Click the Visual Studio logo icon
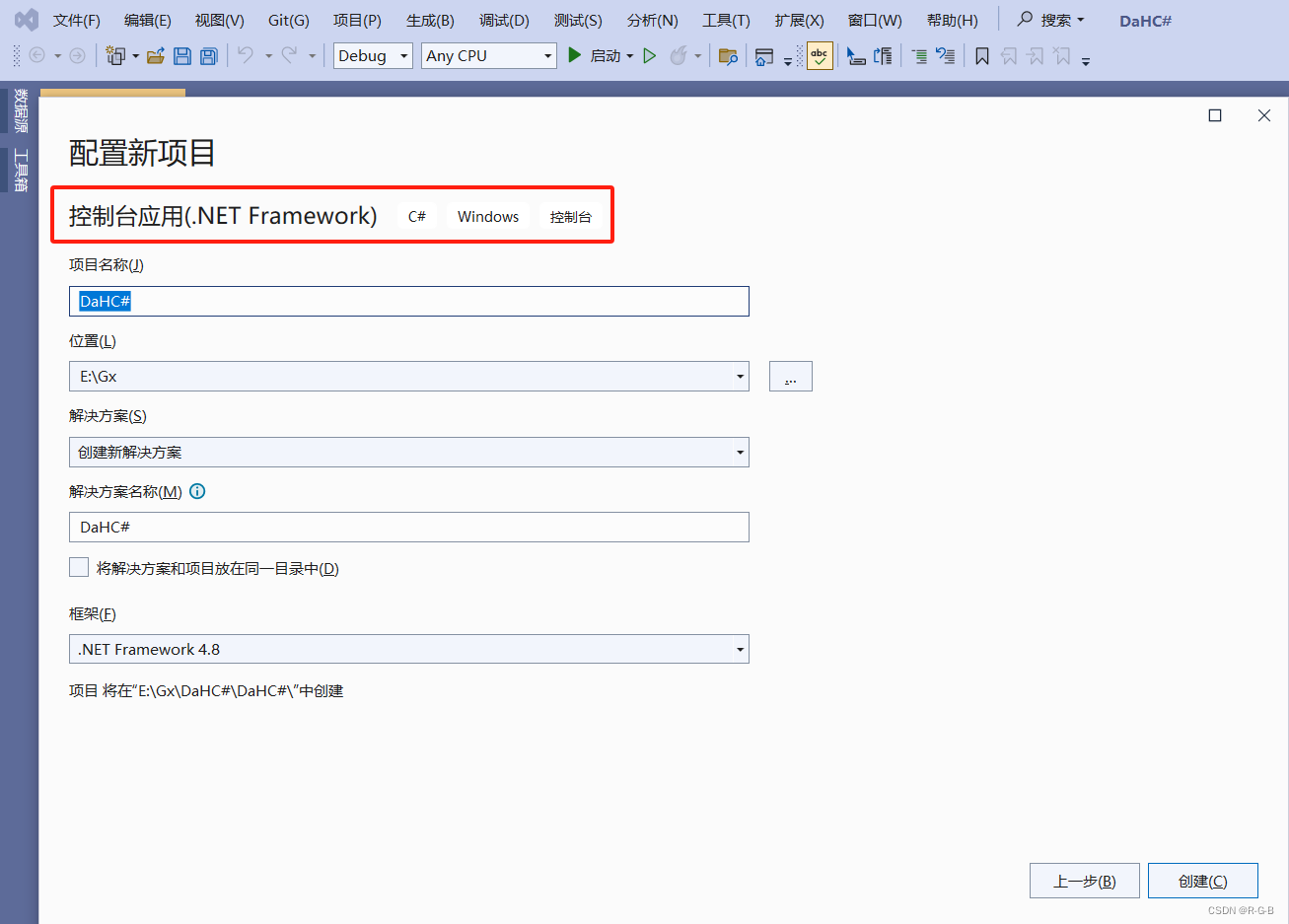 (x=27, y=20)
